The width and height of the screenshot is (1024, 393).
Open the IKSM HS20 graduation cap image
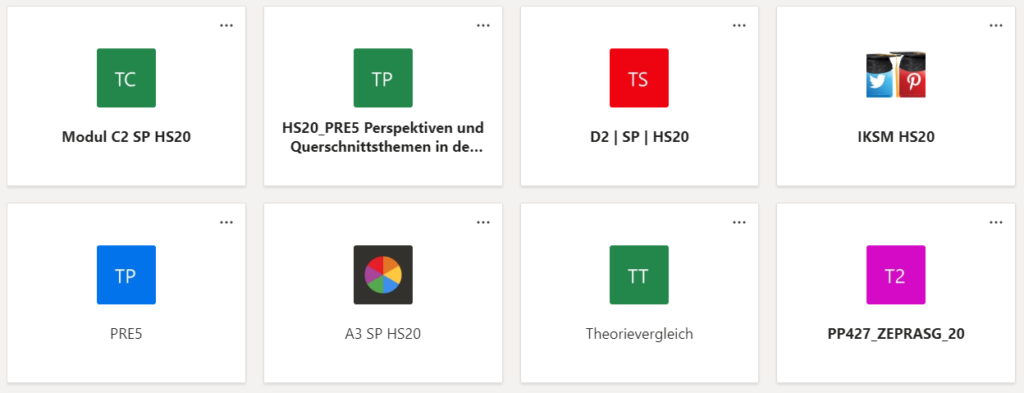[895, 76]
